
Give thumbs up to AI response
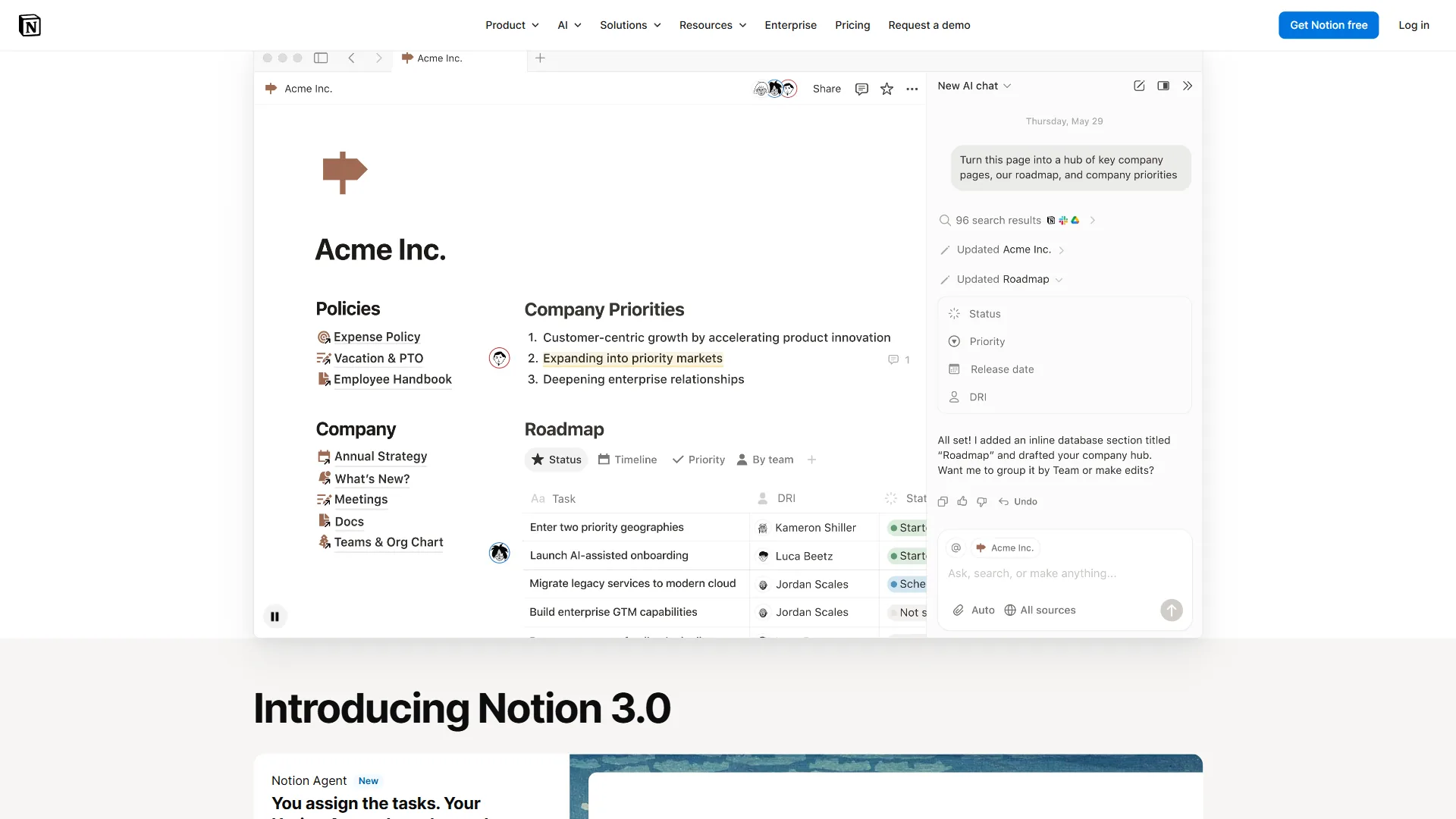[962, 501]
